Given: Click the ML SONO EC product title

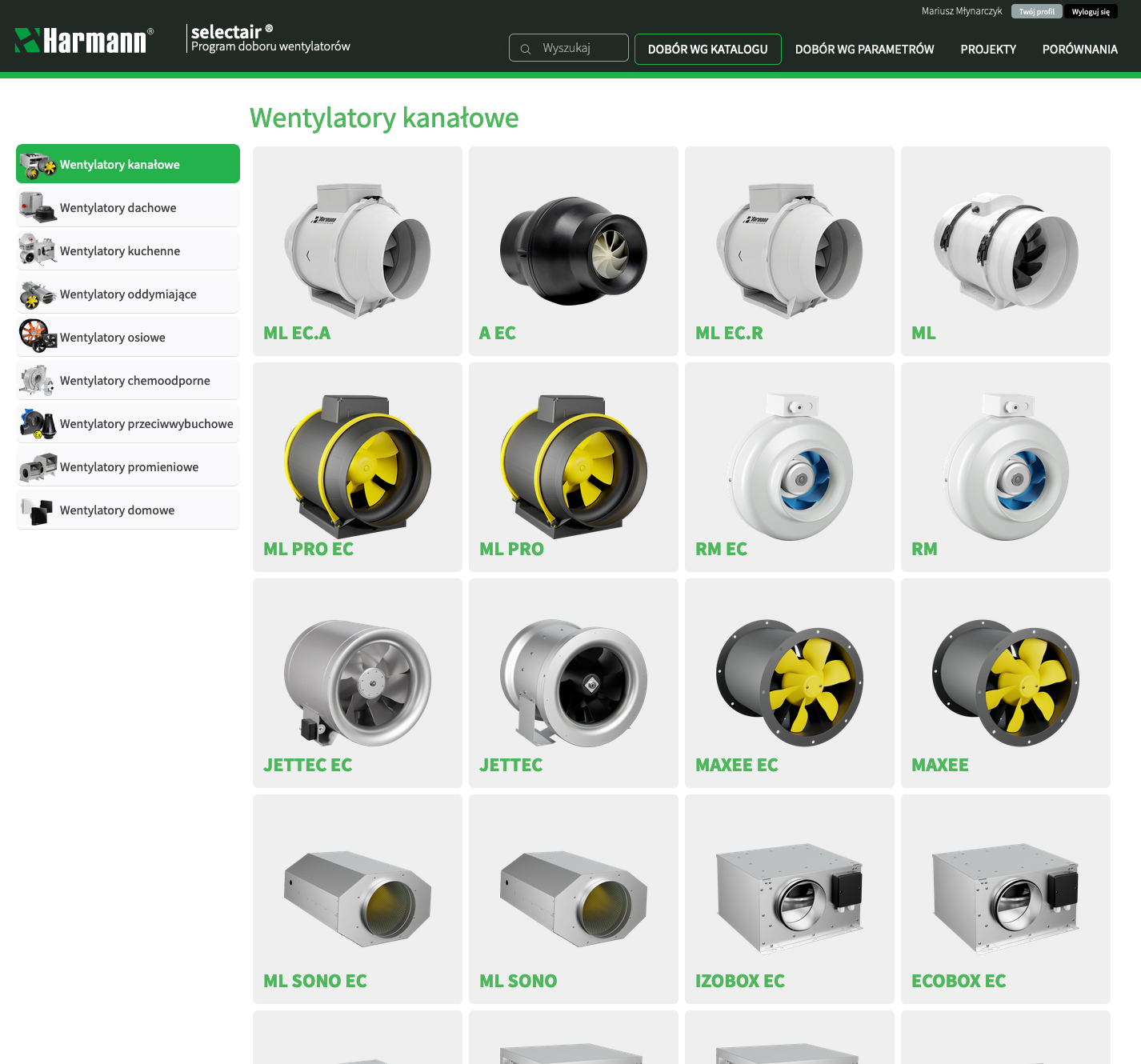Looking at the screenshot, I should [315, 981].
